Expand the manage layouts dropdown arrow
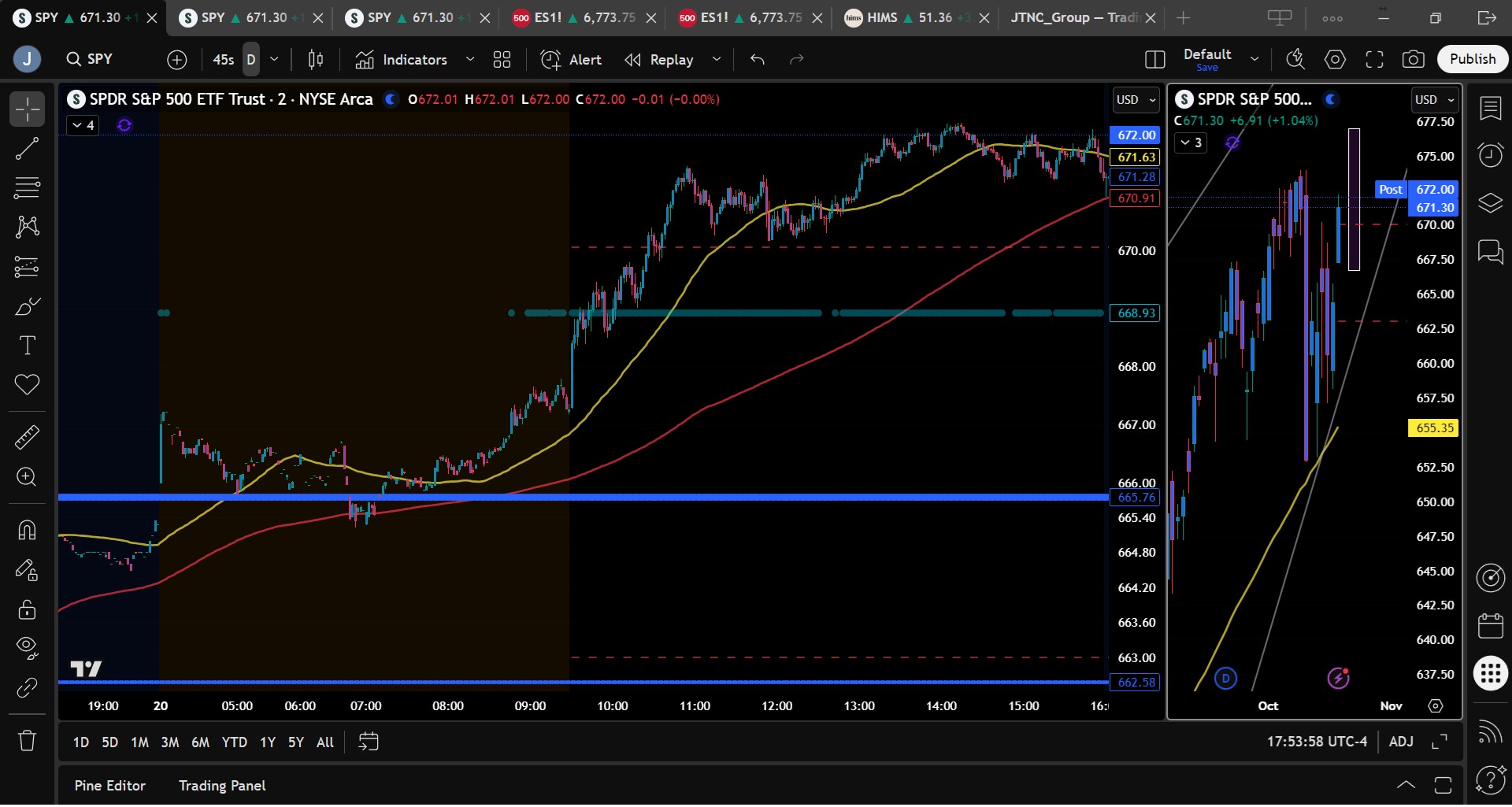The image size is (1512, 807). coord(1254,59)
